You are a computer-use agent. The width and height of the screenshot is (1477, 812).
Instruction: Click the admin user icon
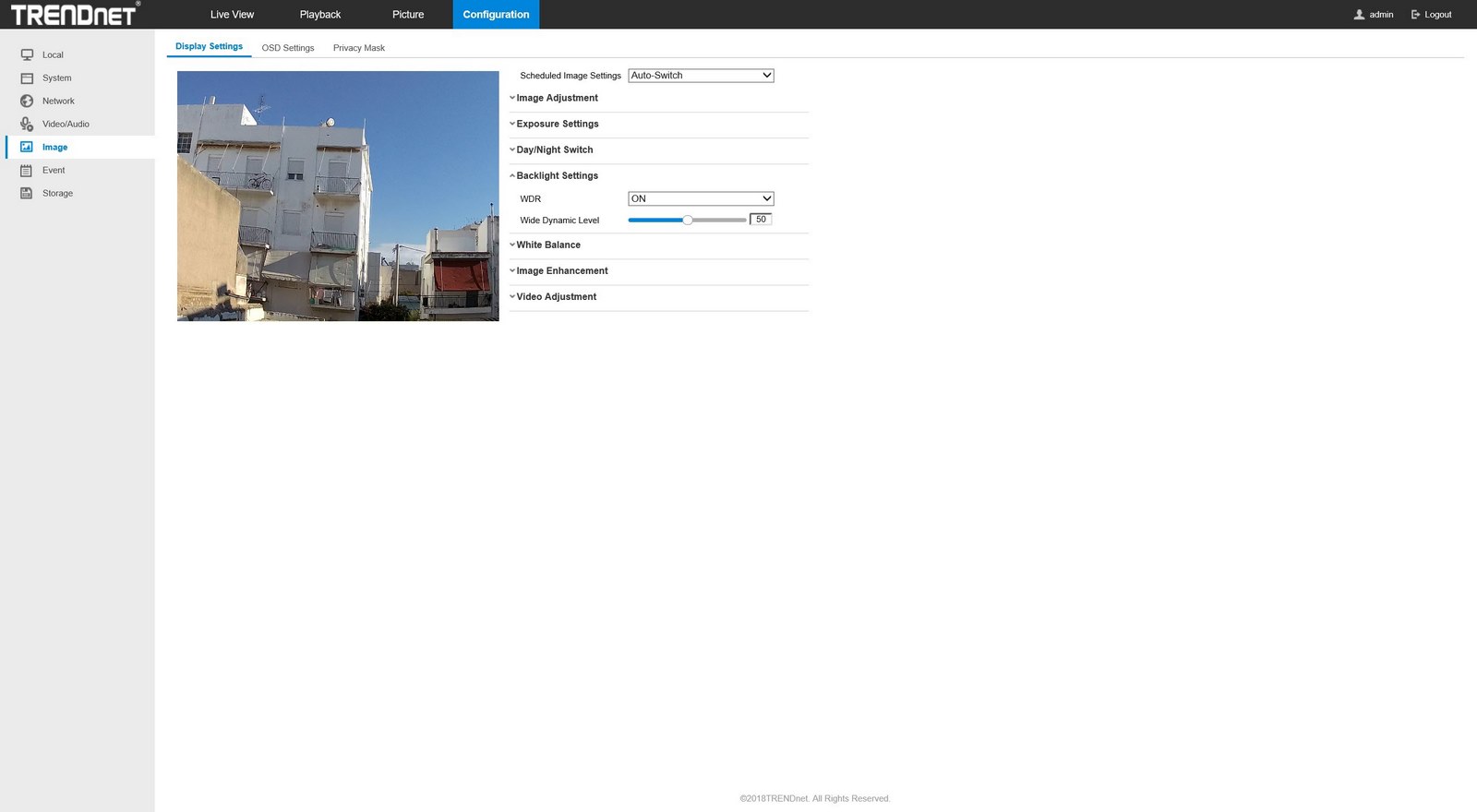coord(1359,15)
